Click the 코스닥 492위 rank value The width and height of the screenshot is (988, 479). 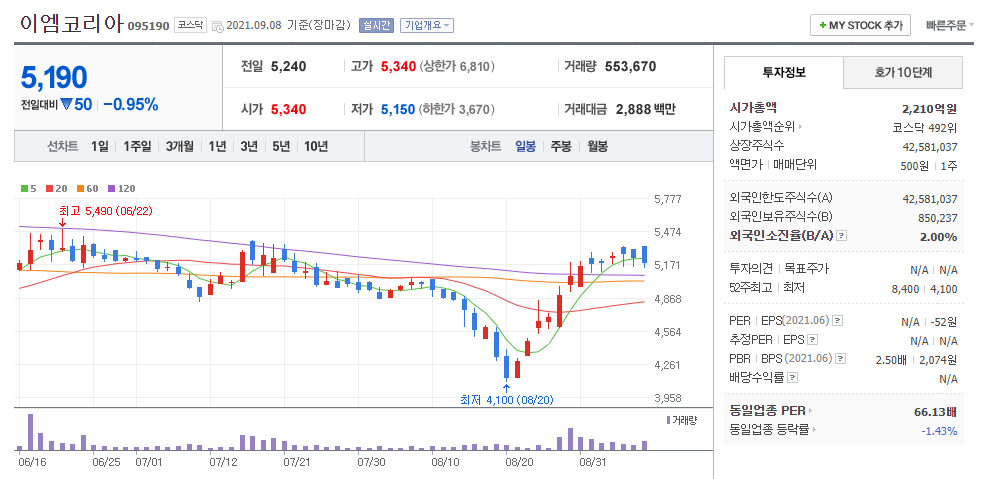[x=924, y=128]
